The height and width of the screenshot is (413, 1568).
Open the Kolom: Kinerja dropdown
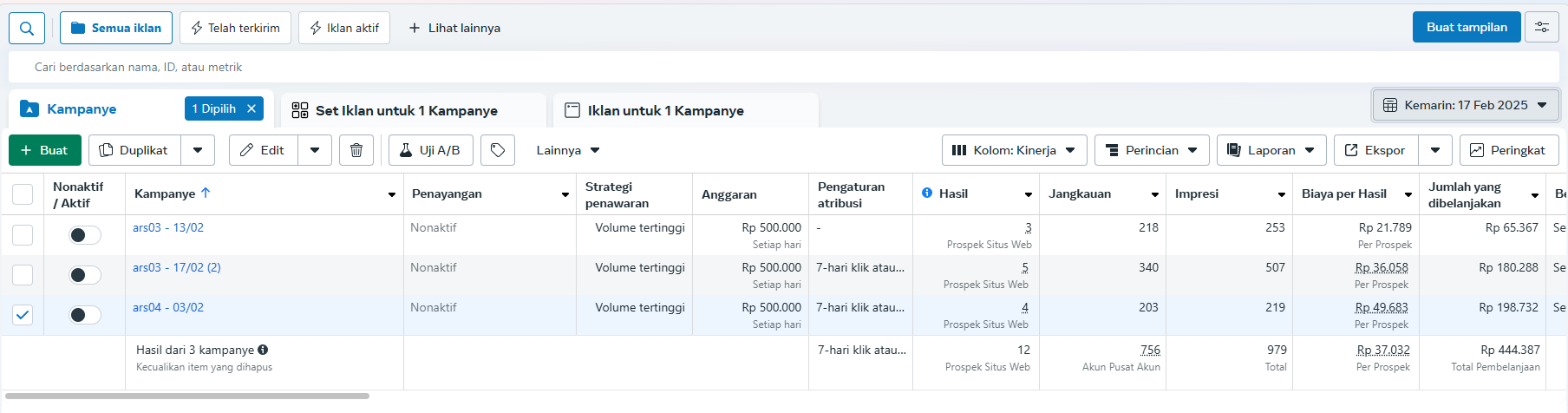coord(1013,150)
